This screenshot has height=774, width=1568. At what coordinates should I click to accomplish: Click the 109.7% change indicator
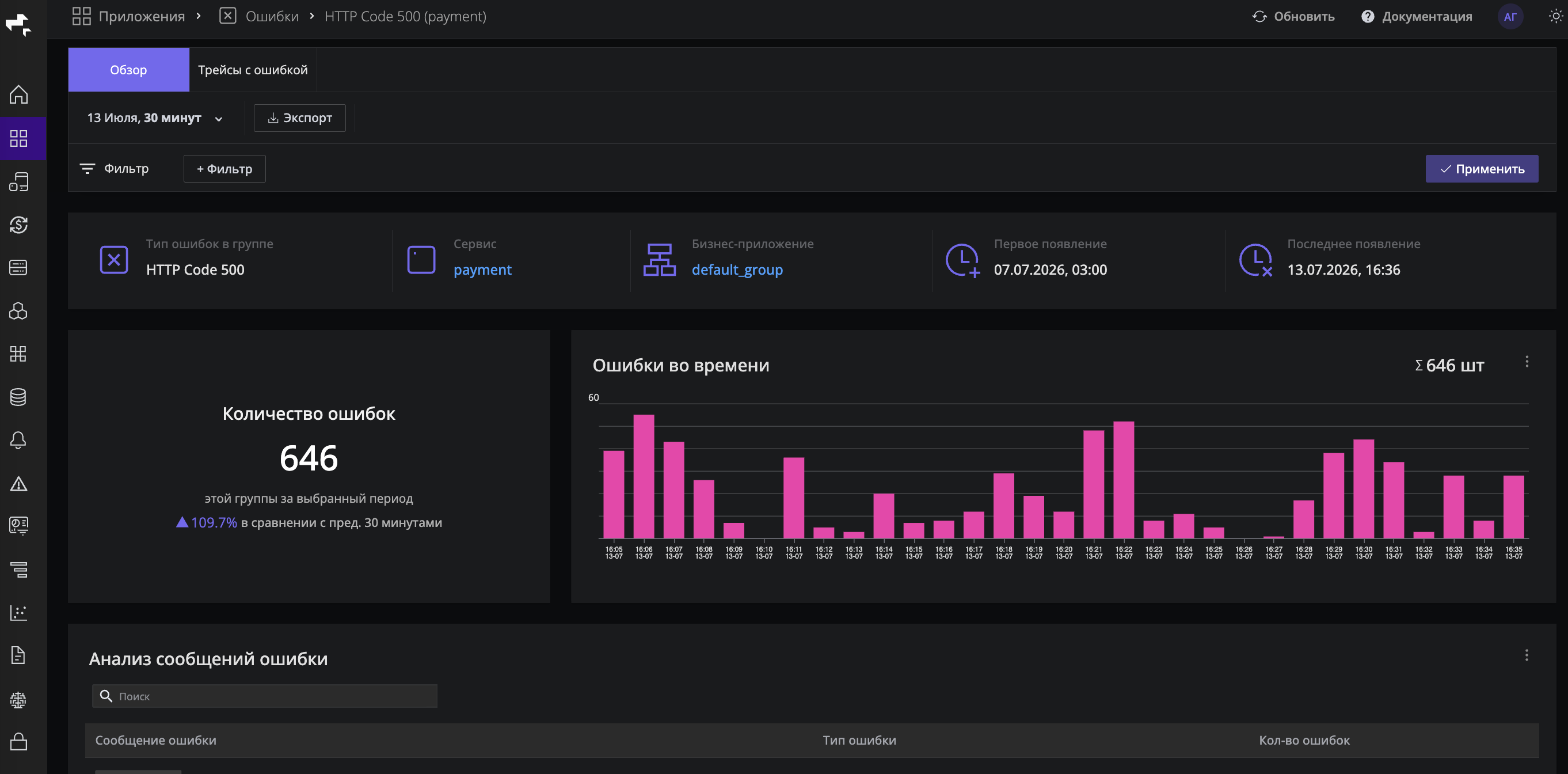[x=207, y=522]
